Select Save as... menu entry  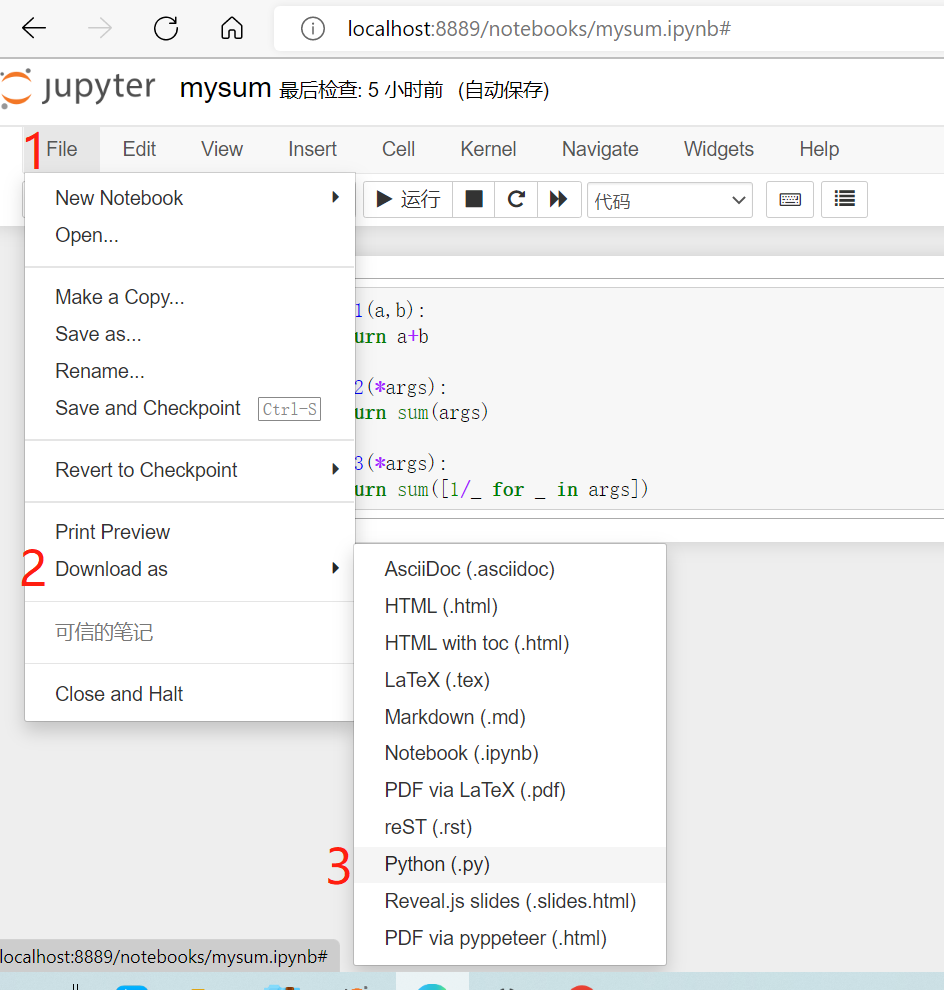pyautogui.click(x=189, y=334)
